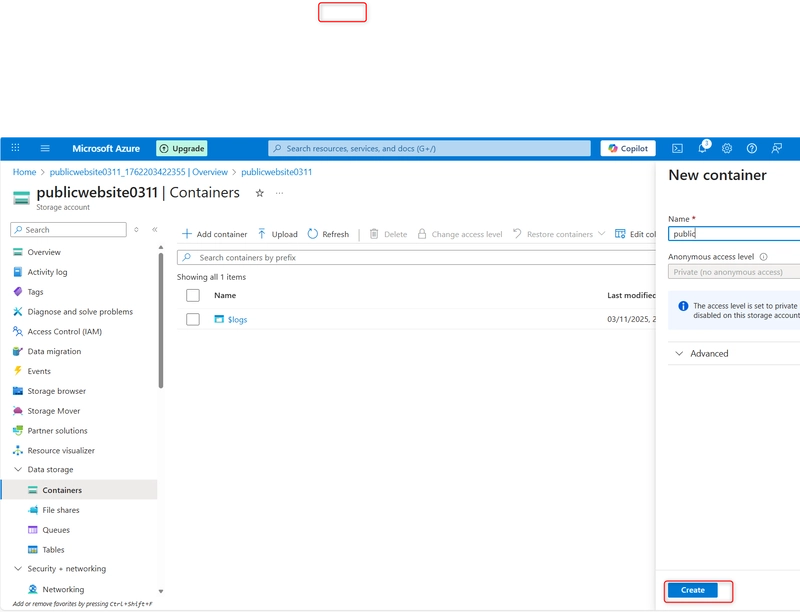Go to Access Control (IAM)
Image resolution: width=800 pixels, height=612 pixels.
(x=64, y=332)
